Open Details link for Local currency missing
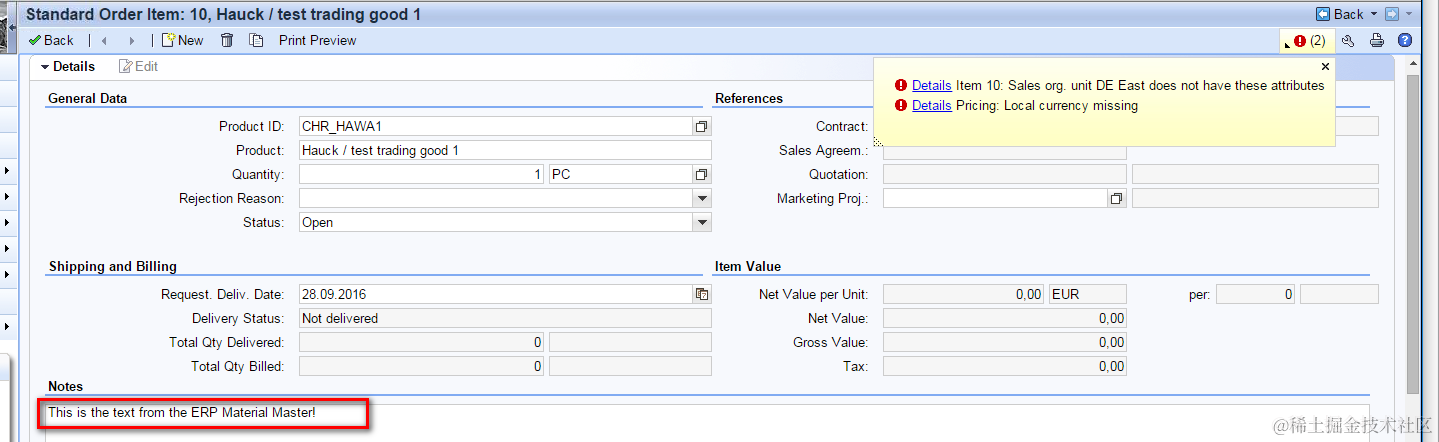The height and width of the screenshot is (442, 1439). pyautogui.click(x=931, y=105)
